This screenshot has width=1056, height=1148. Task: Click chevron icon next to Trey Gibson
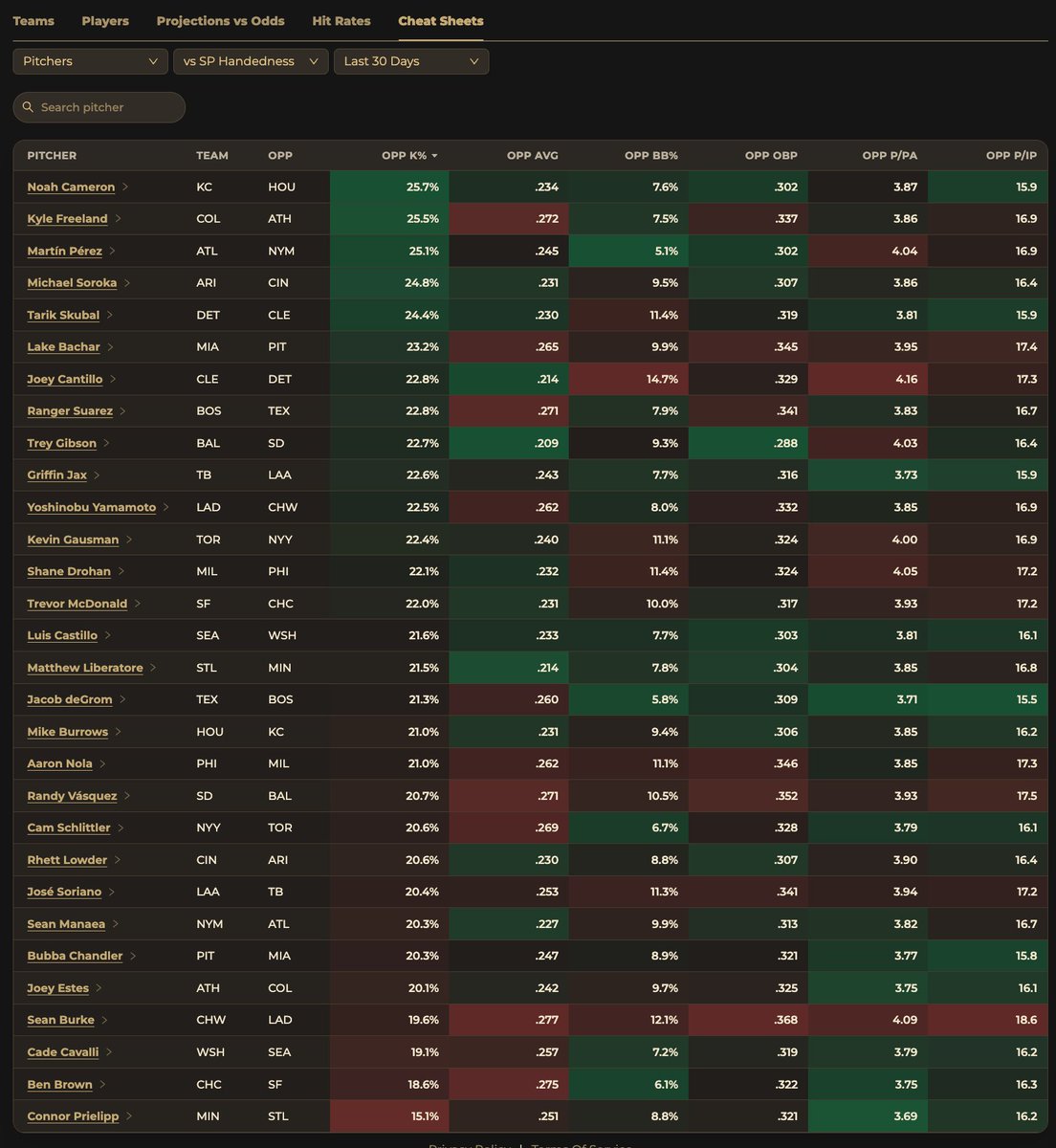coord(106,443)
